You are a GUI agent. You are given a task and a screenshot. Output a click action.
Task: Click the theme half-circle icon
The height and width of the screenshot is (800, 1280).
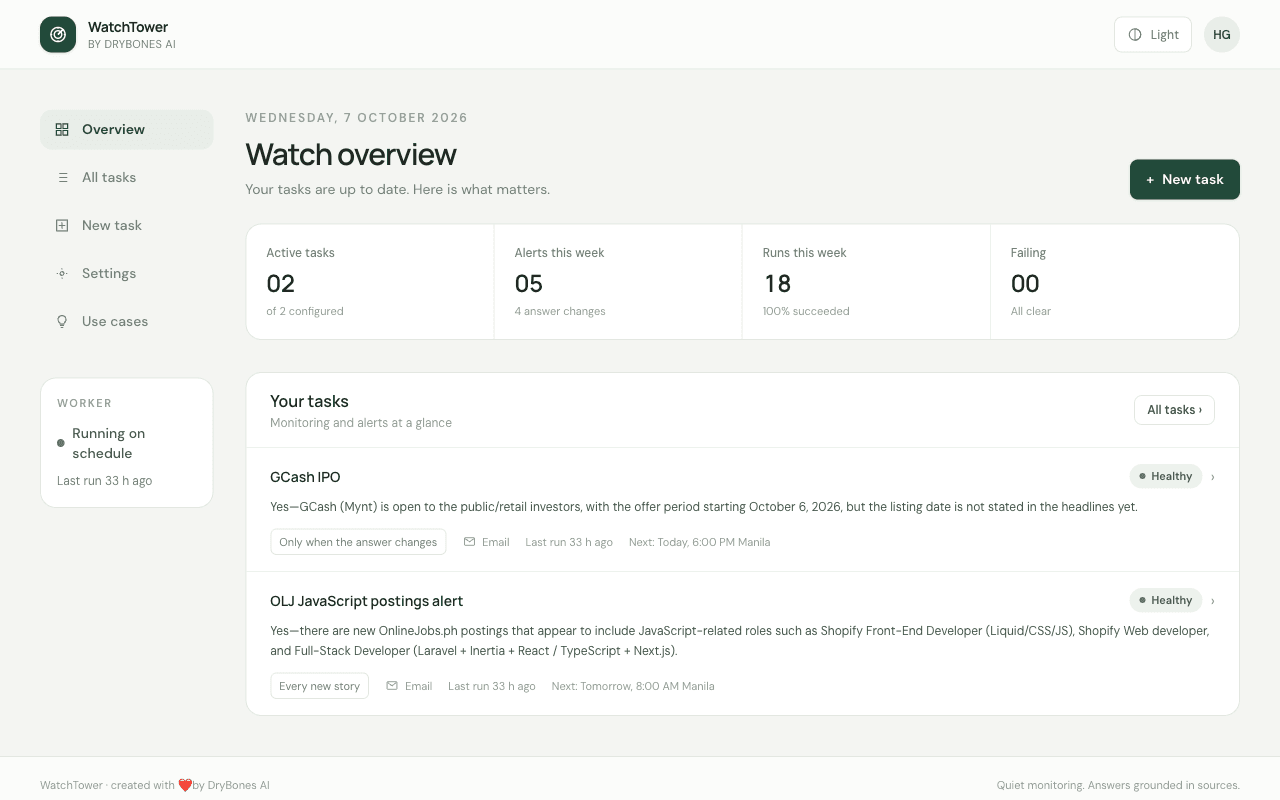(x=1135, y=34)
